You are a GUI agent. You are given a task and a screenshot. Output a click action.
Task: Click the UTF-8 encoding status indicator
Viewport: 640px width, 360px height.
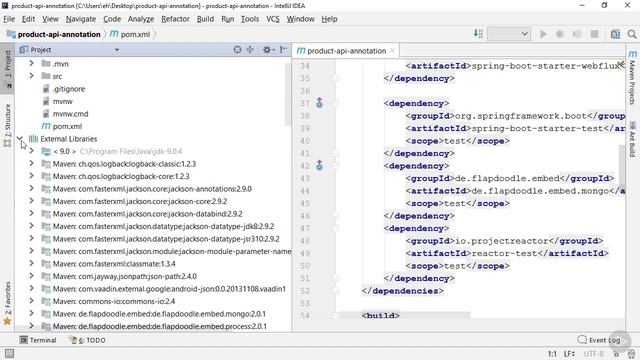pyautogui.click(x=594, y=353)
